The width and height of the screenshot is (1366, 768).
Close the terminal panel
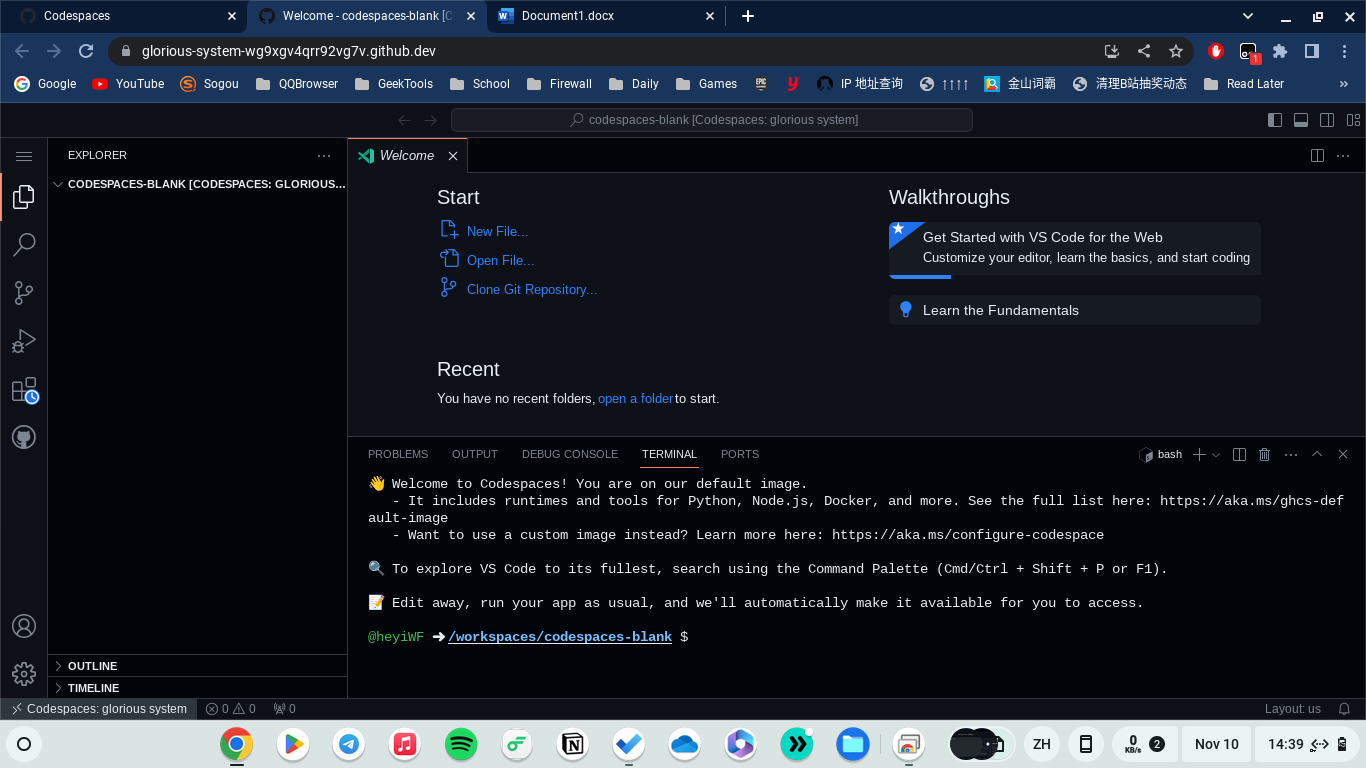tap(1343, 454)
